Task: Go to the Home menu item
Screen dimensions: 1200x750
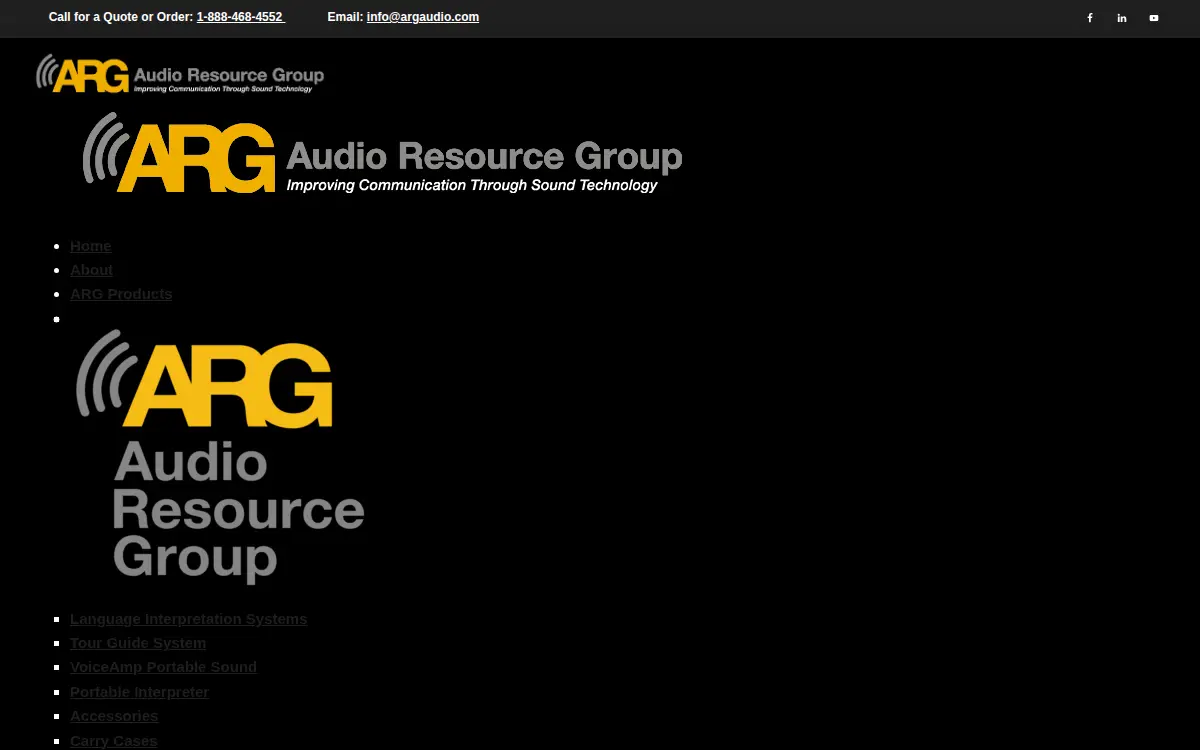Action: (91, 246)
